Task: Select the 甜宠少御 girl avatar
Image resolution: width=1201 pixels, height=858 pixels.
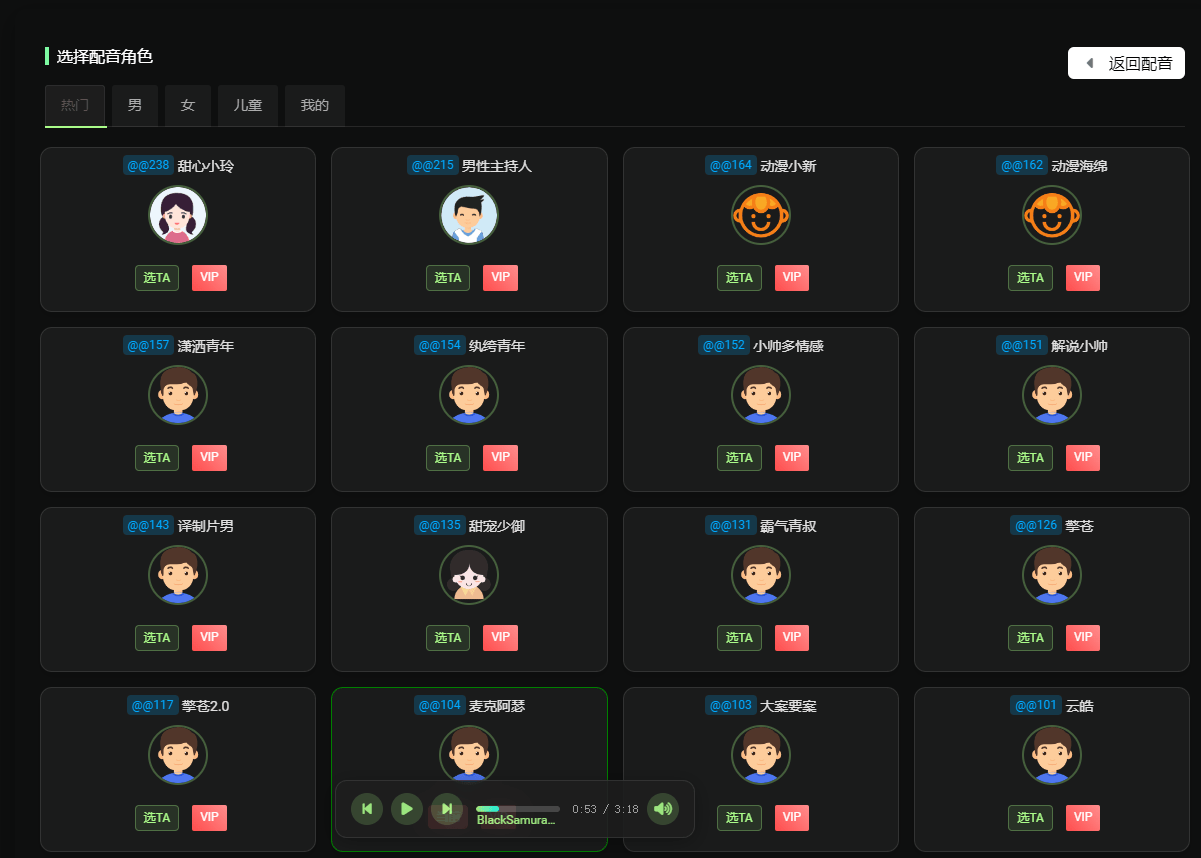Action: pos(469,575)
